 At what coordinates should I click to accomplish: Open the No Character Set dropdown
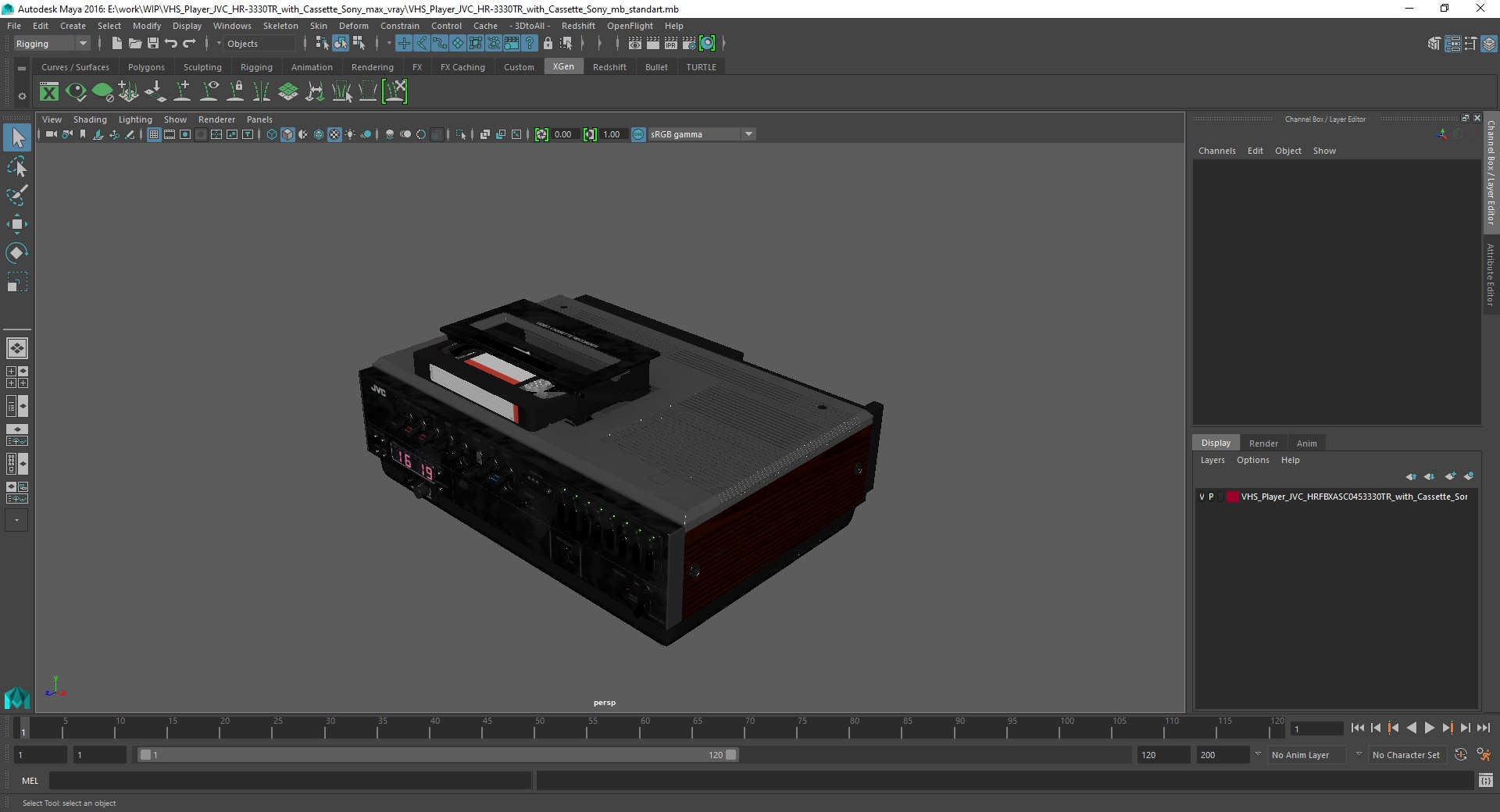1407,755
